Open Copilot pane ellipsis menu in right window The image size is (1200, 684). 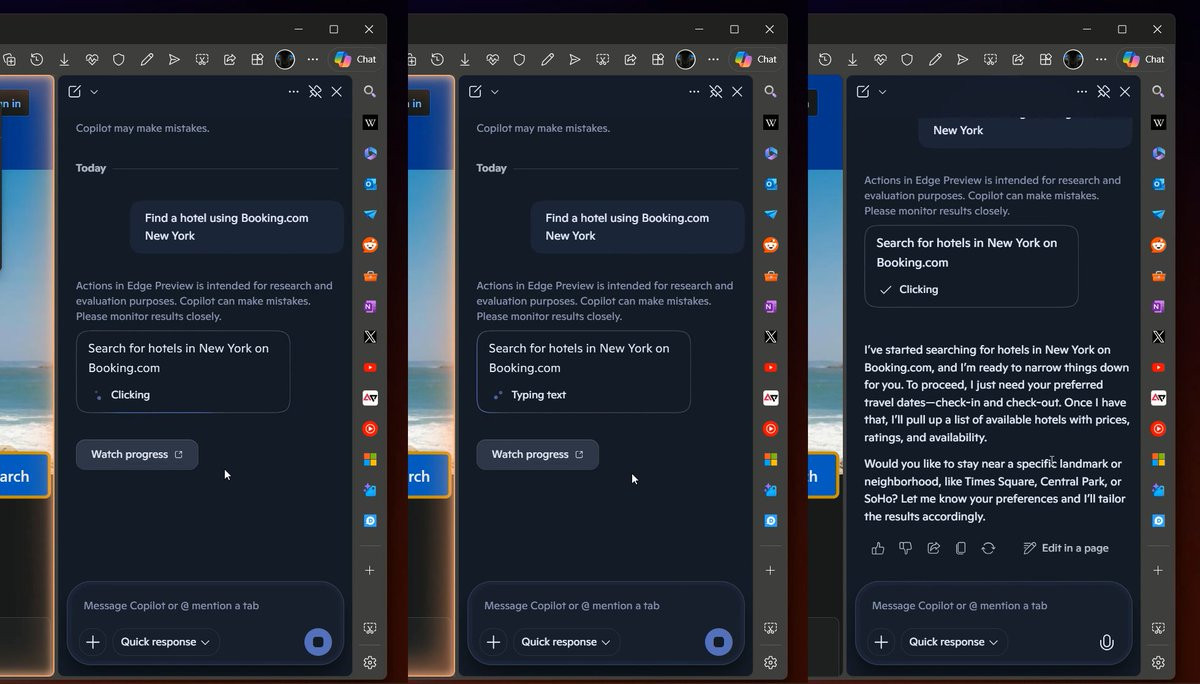1082,91
